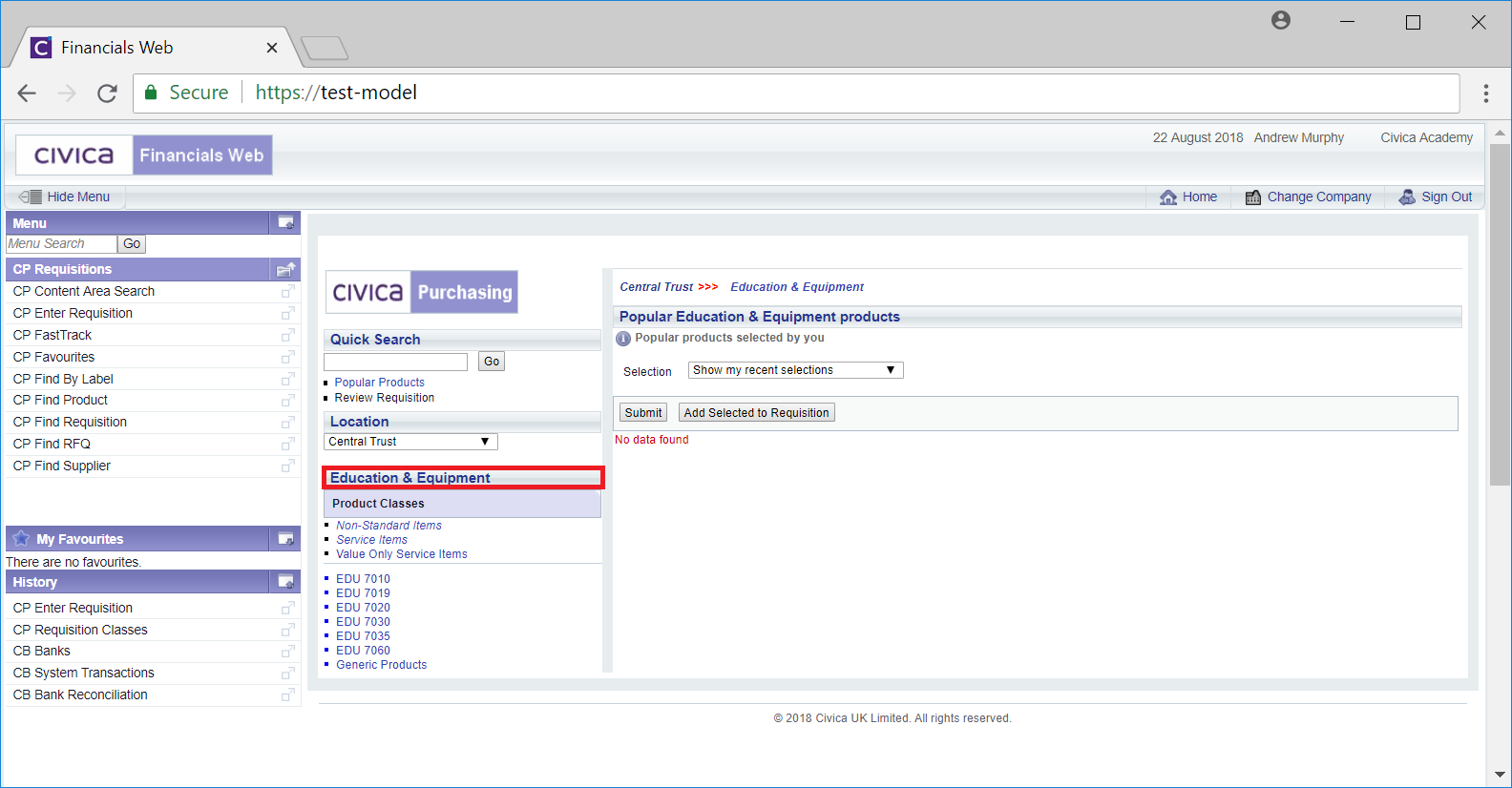Screen dimensions: 1512x788
Task: Click the Menu Search Go button
Action: [x=132, y=244]
